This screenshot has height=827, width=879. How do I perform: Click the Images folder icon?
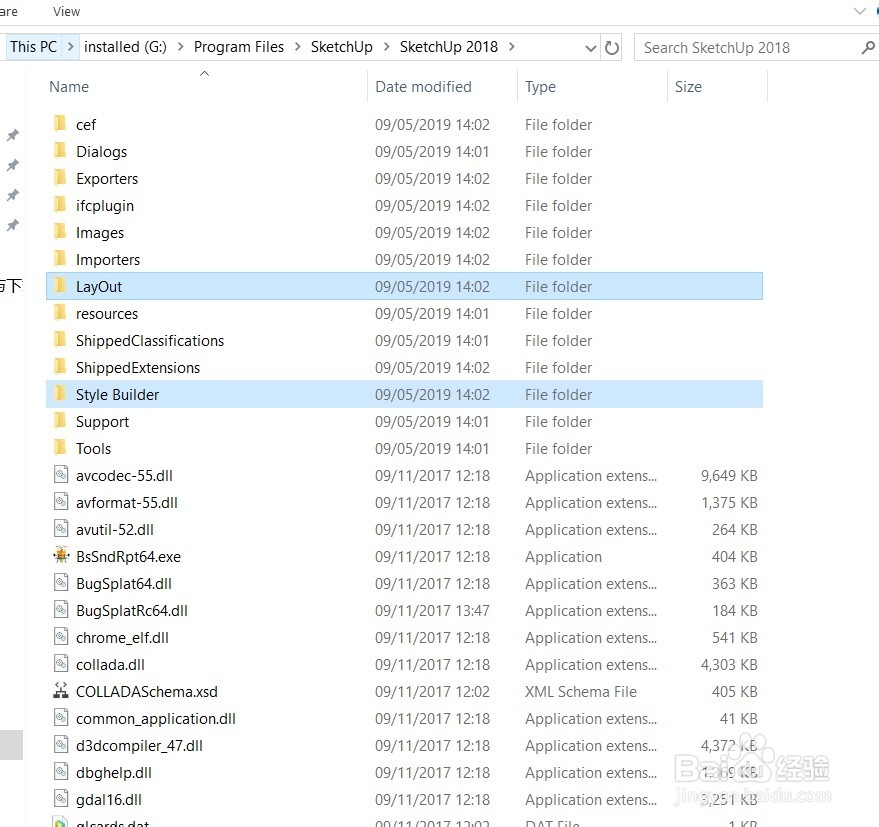point(60,232)
